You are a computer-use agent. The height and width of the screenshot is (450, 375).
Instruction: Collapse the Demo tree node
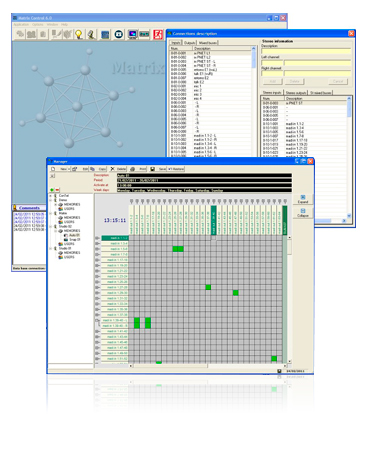coord(51,200)
